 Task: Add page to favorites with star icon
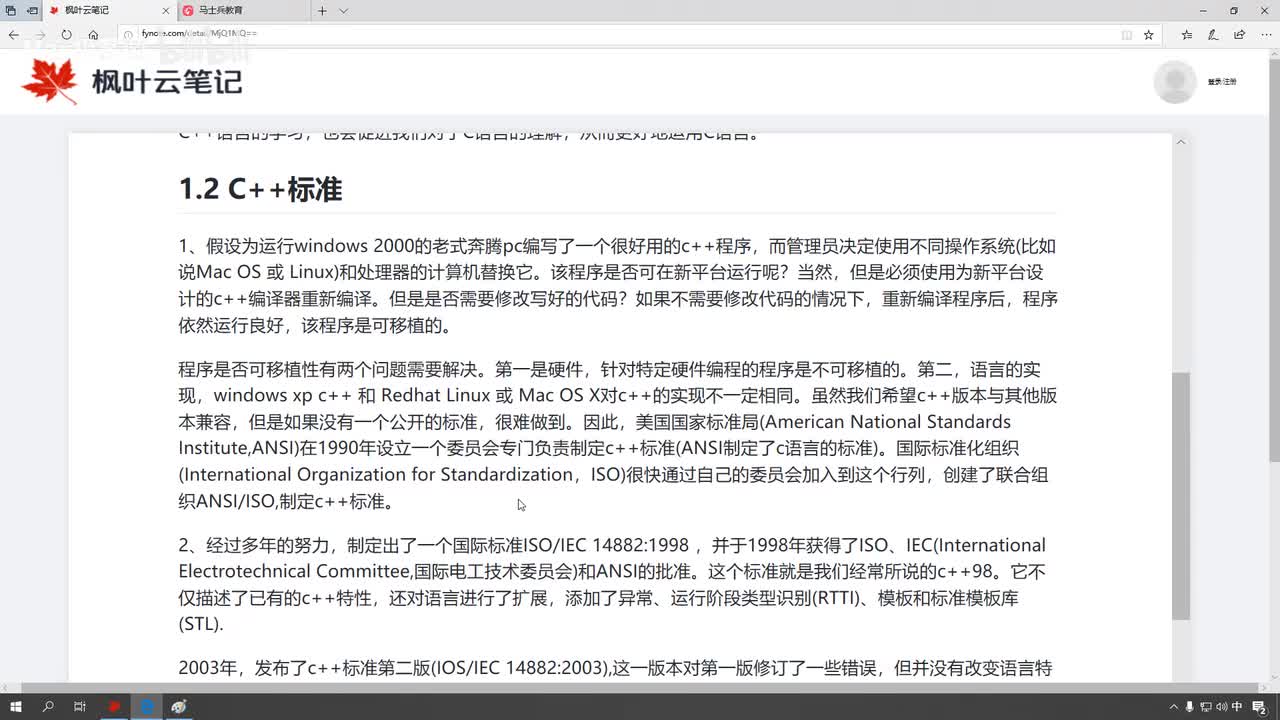pos(1149,34)
